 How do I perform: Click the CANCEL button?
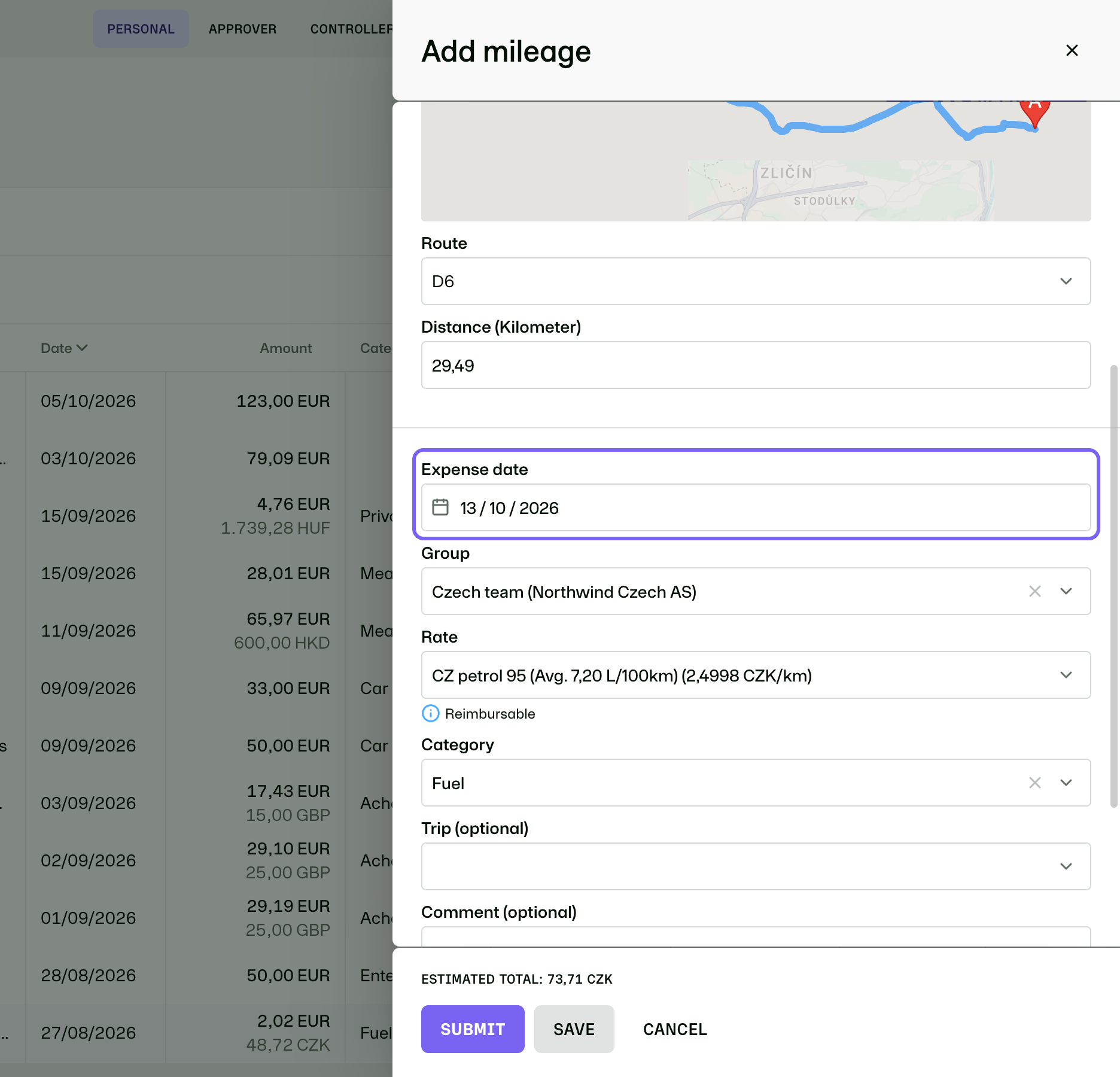pyautogui.click(x=675, y=1029)
